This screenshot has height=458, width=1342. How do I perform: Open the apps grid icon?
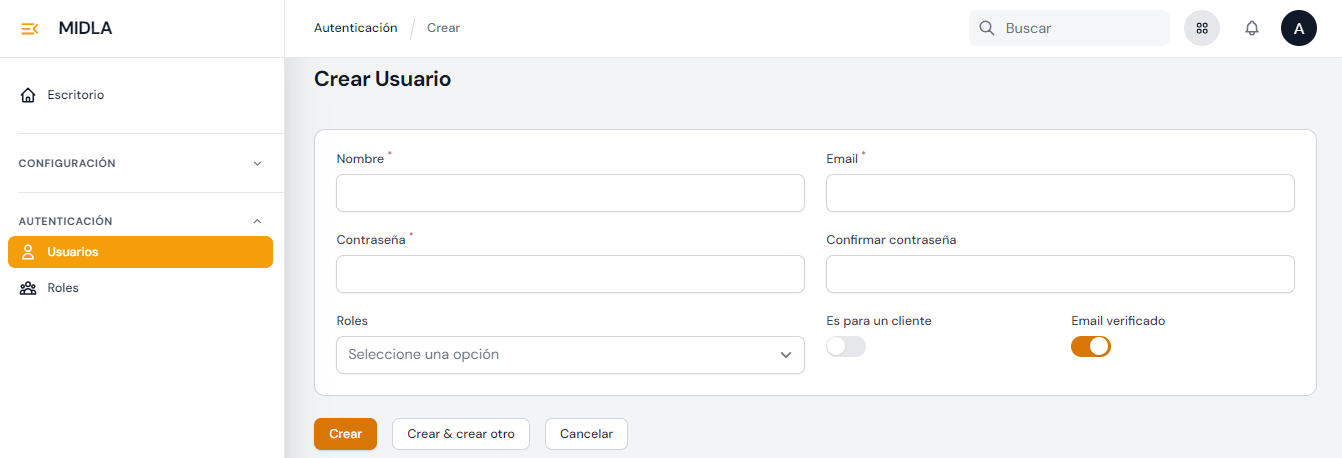pos(1202,28)
